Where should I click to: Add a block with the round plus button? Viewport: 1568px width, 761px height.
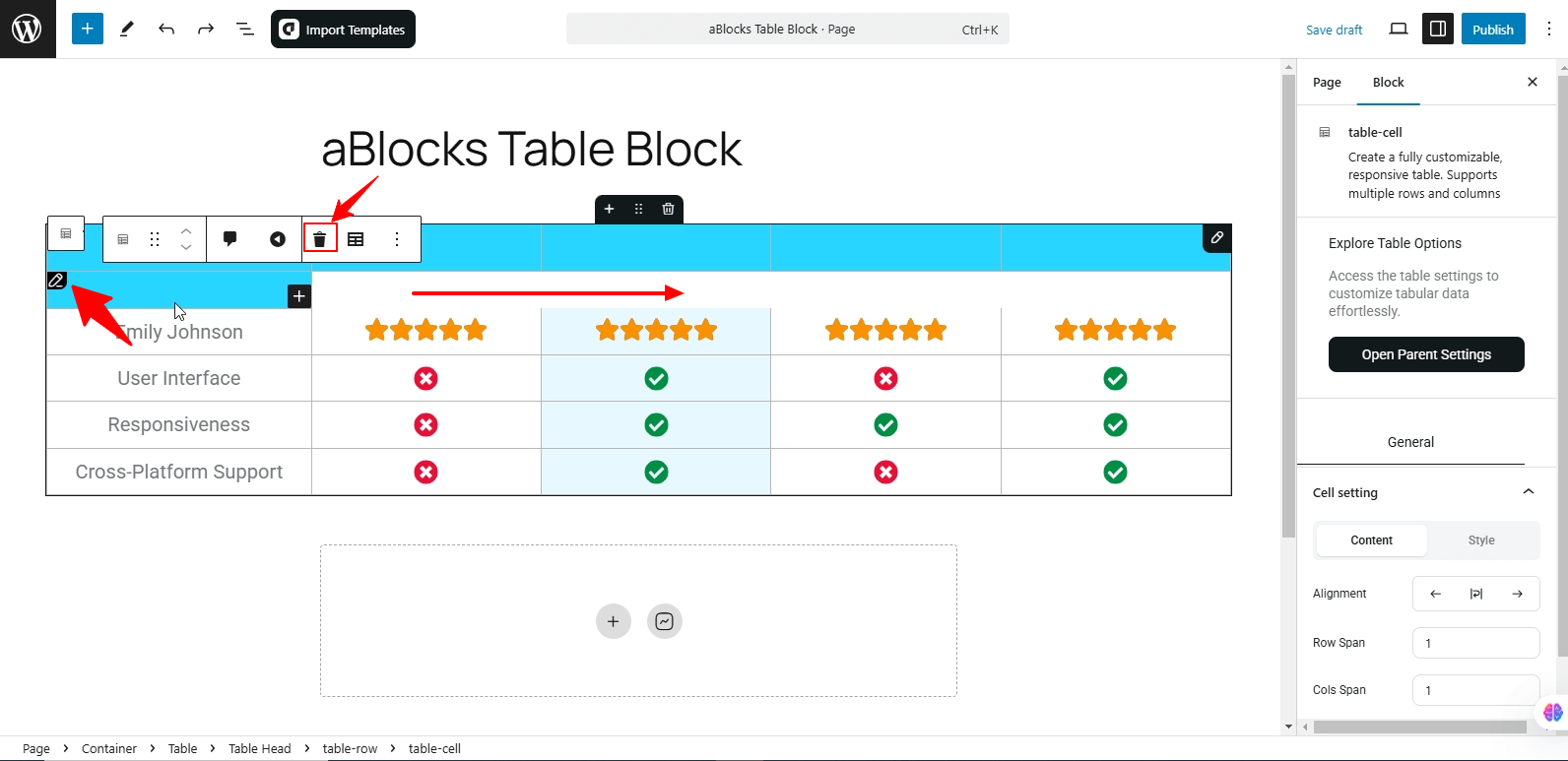click(x=614, y=621)
